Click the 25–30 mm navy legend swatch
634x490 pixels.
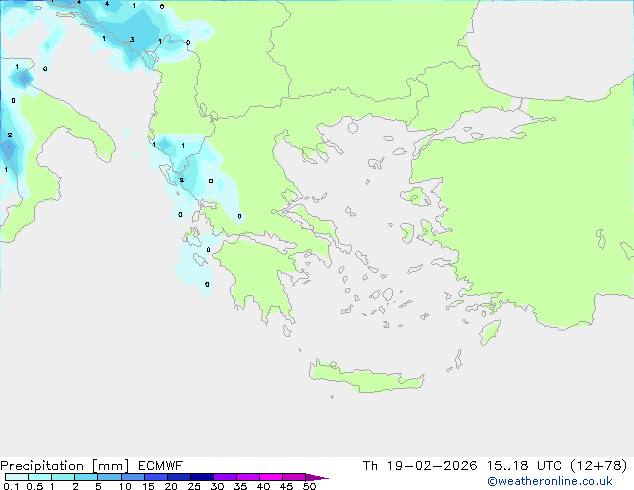pos(202,477)
